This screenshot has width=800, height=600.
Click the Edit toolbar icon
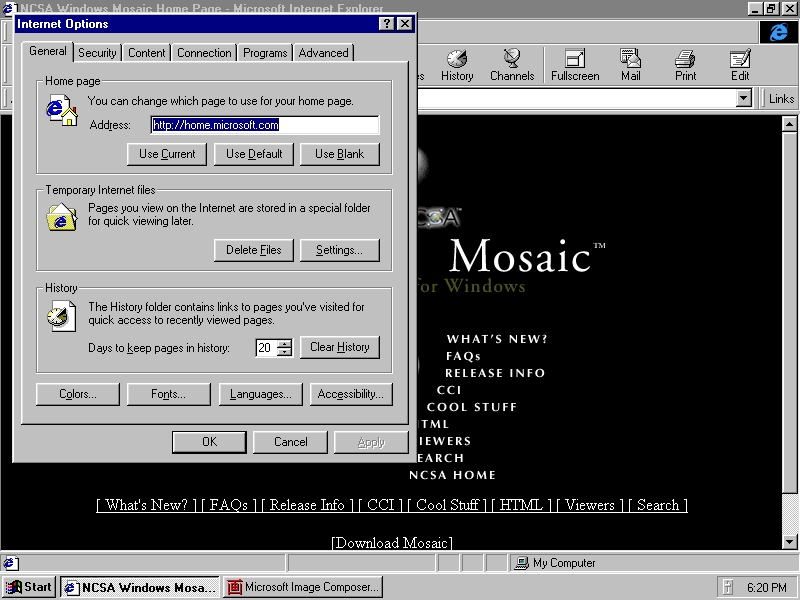(x=740, y=65)
